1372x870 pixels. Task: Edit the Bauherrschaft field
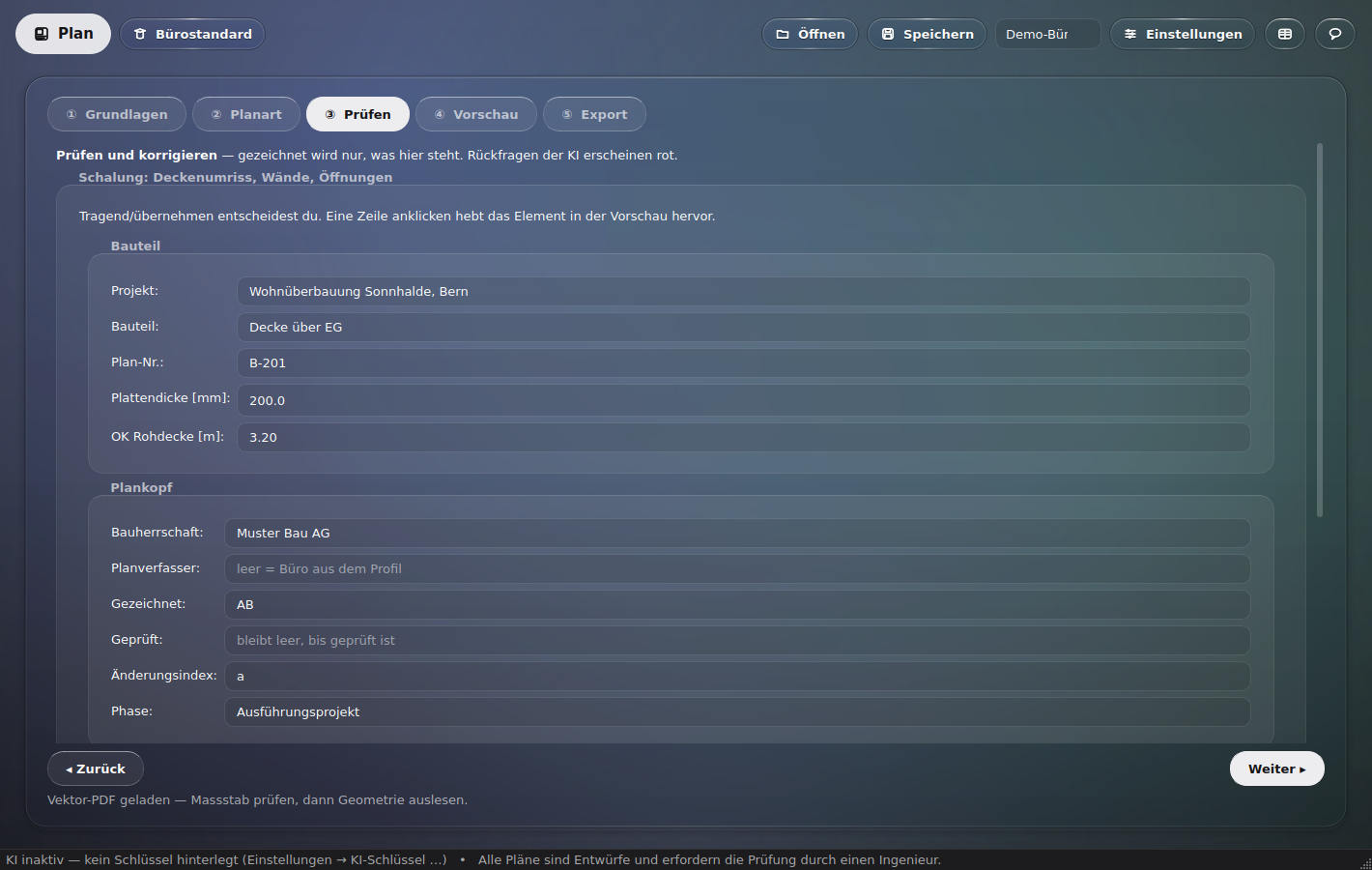[737, 533]
